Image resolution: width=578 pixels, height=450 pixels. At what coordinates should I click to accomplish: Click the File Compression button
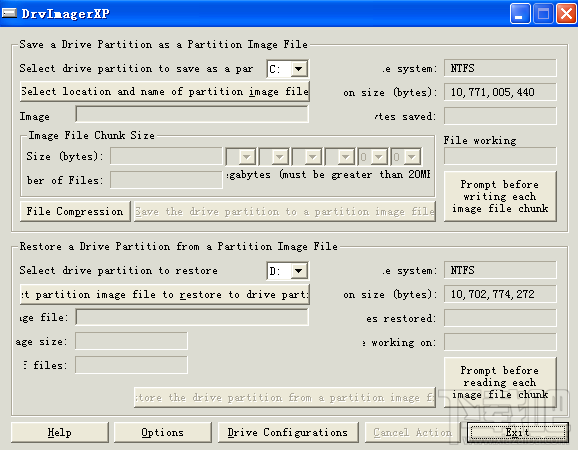(75, 212)
